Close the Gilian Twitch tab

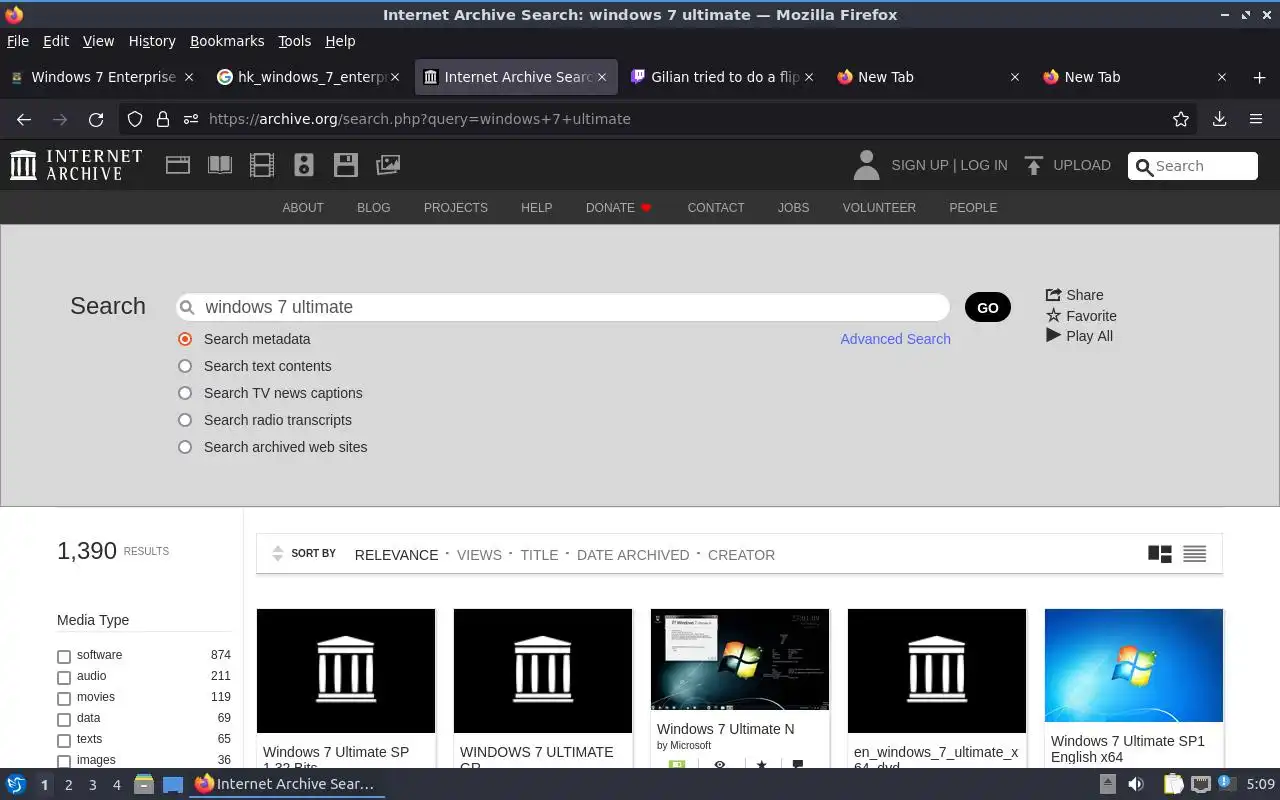[x=809, y=77]
